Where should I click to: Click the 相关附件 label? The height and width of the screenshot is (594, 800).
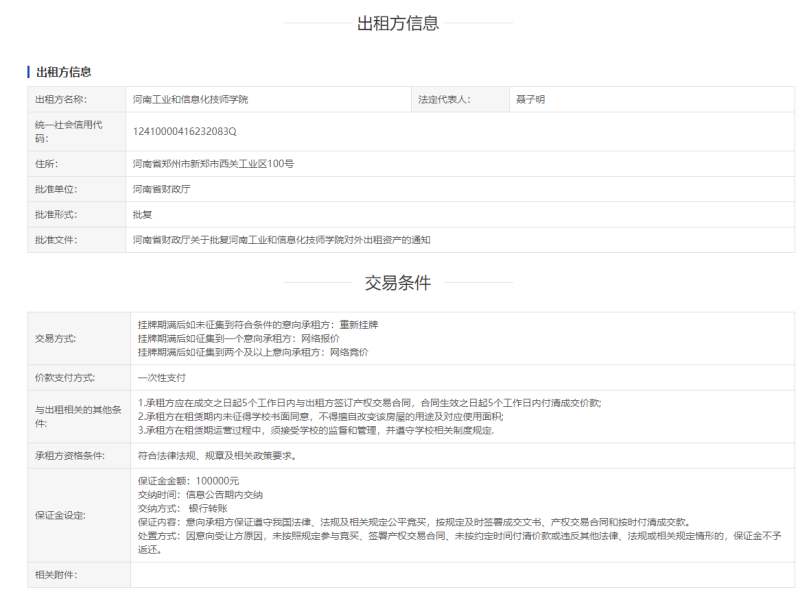pyautogui.click(x=56, y=575)
